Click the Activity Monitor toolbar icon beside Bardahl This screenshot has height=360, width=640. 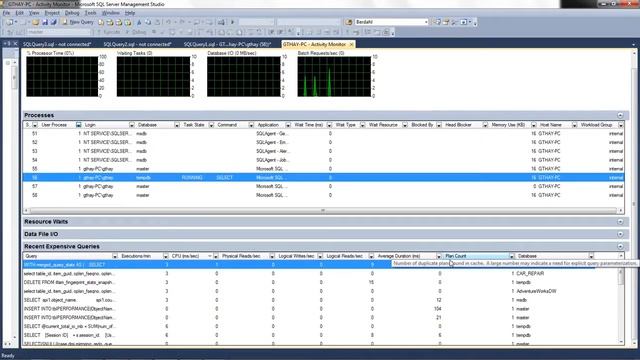click(349, 22)
